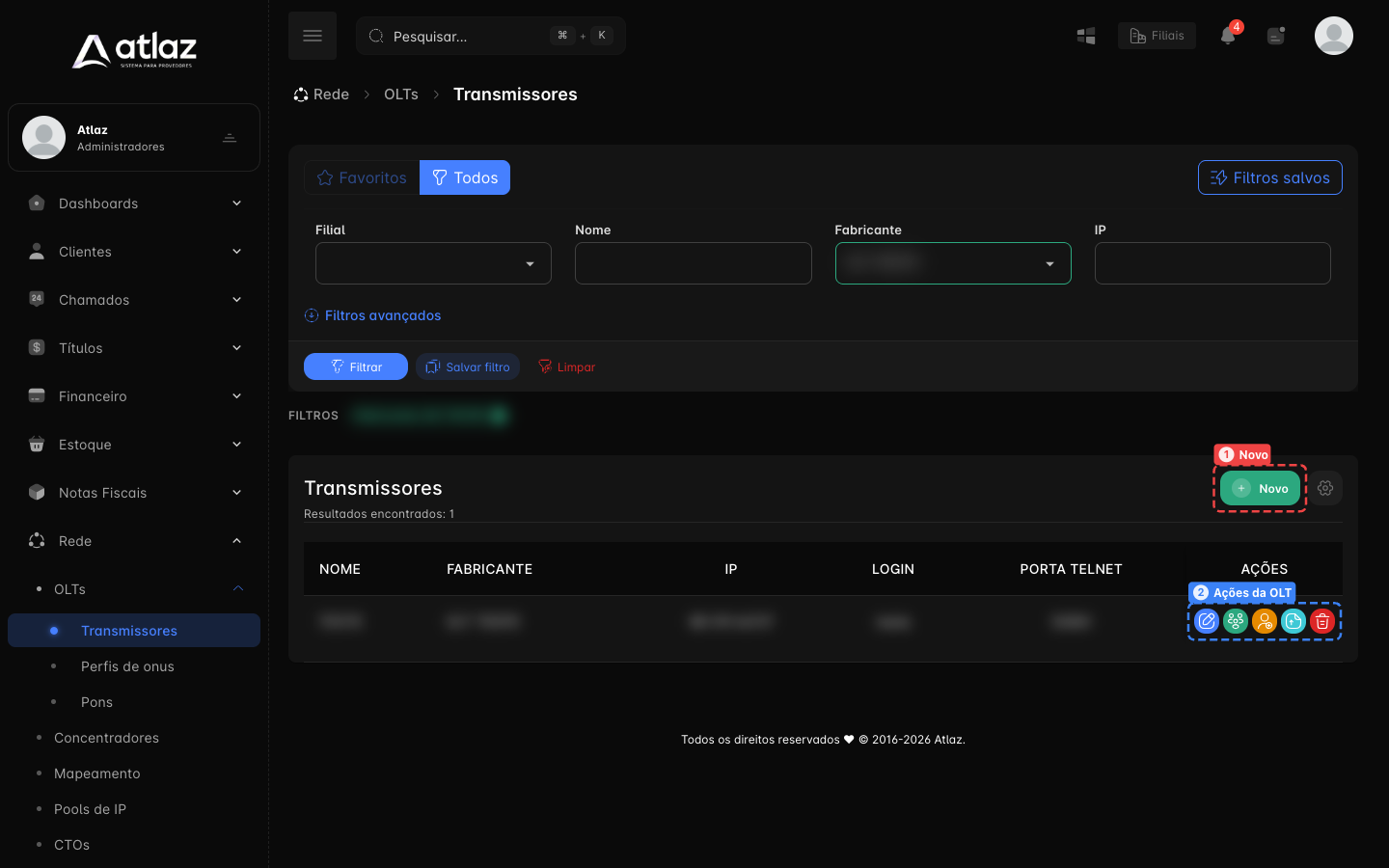Expand Filtros avançados link

(372, 315)
